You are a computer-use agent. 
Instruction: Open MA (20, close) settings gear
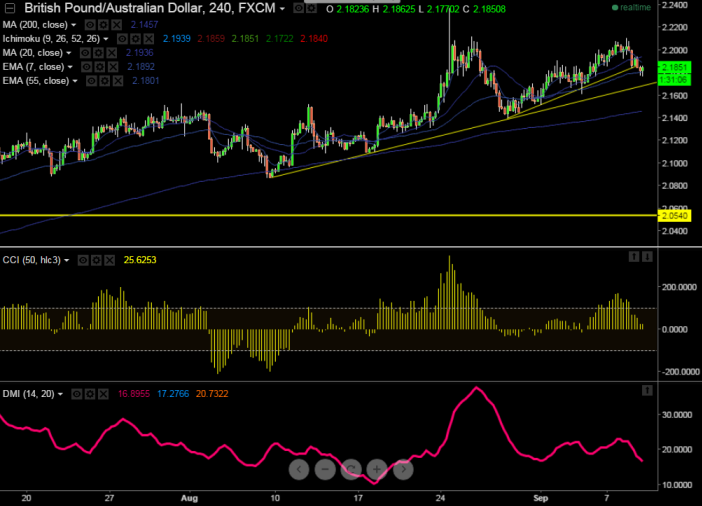[x=98, y=53]
